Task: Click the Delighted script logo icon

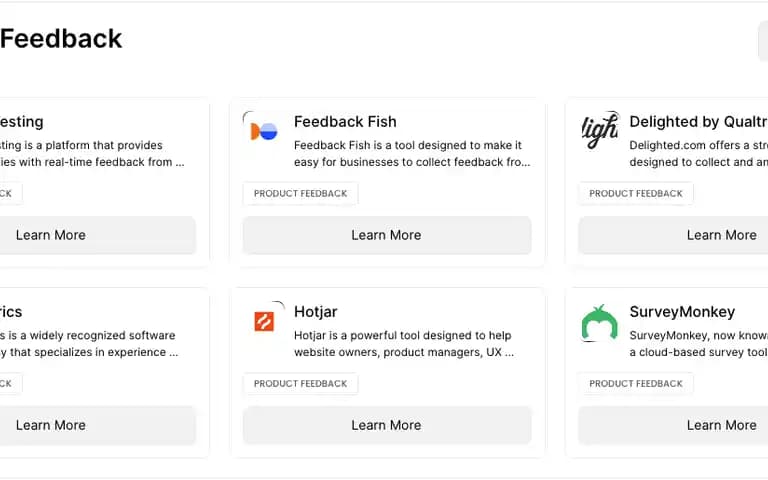Action: 600,131
